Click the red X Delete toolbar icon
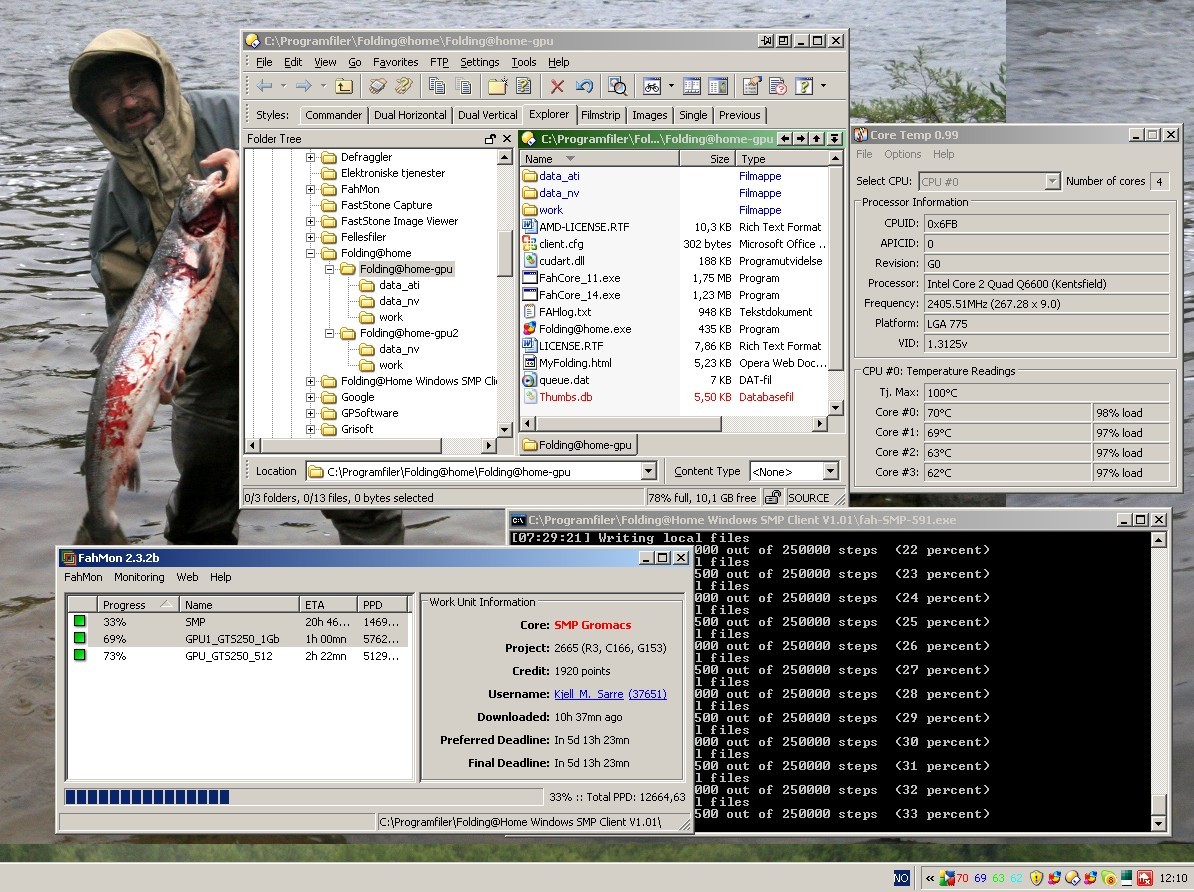Viewport: 1194px width, 892px height. [x=557, y=86]
